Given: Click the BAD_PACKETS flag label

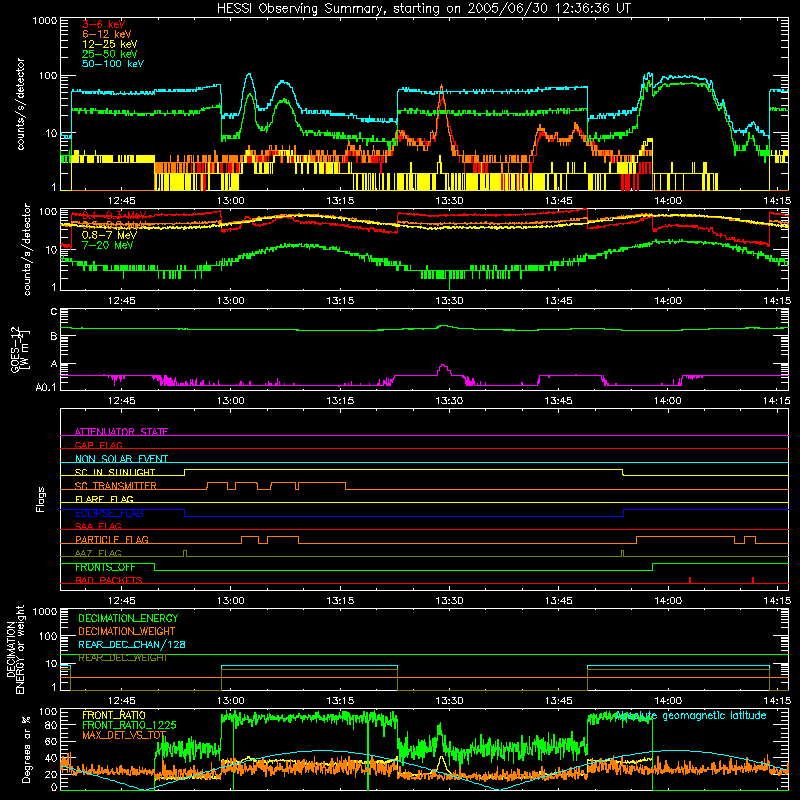Looking at the screenshot, I should [109, 580].
